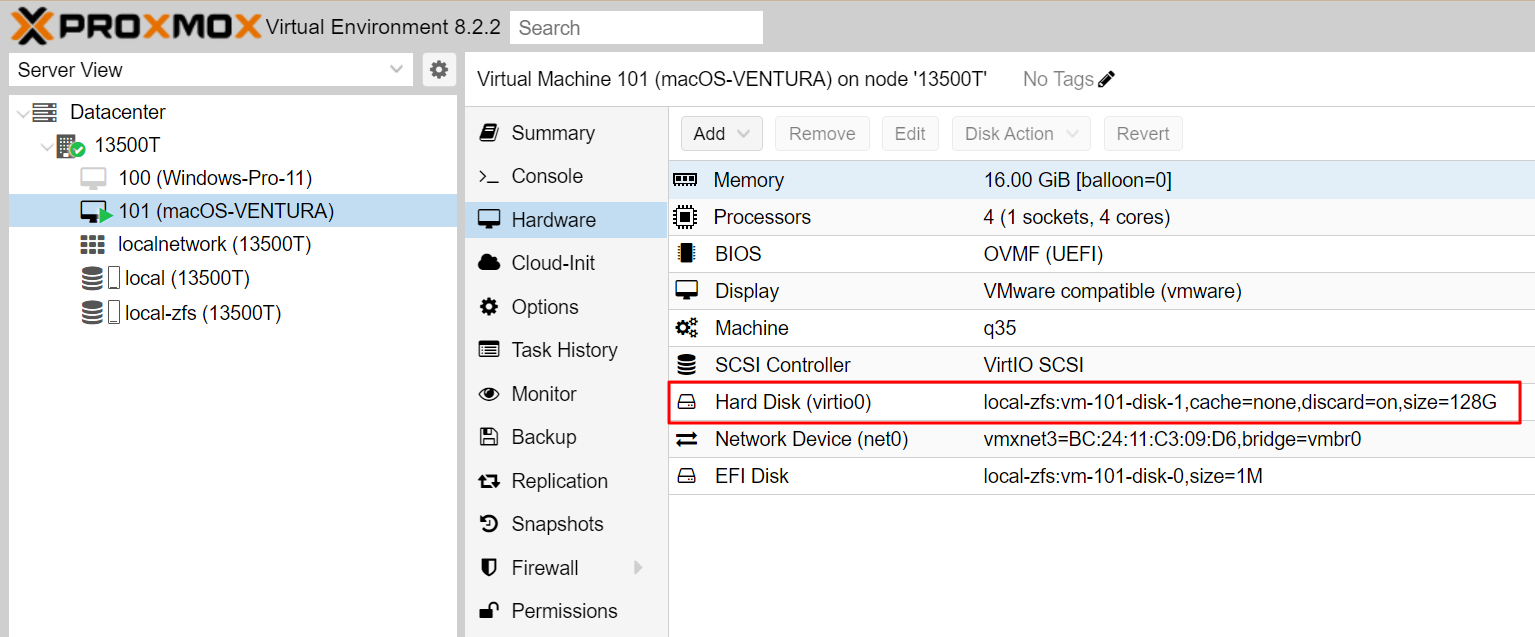
Task: Click the Permissions unlock icon
Action: pyautogui.click(x=489, y=610)
